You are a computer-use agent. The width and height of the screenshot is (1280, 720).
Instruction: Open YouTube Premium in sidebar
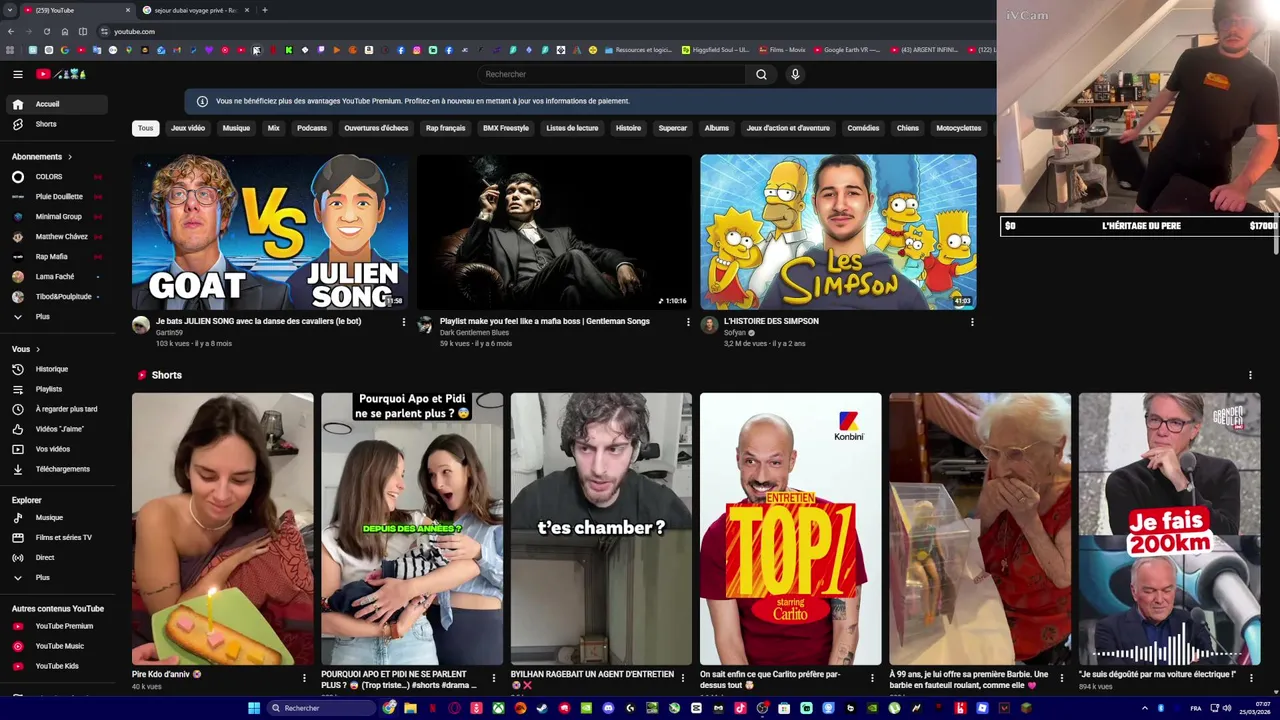pos(58,626)
